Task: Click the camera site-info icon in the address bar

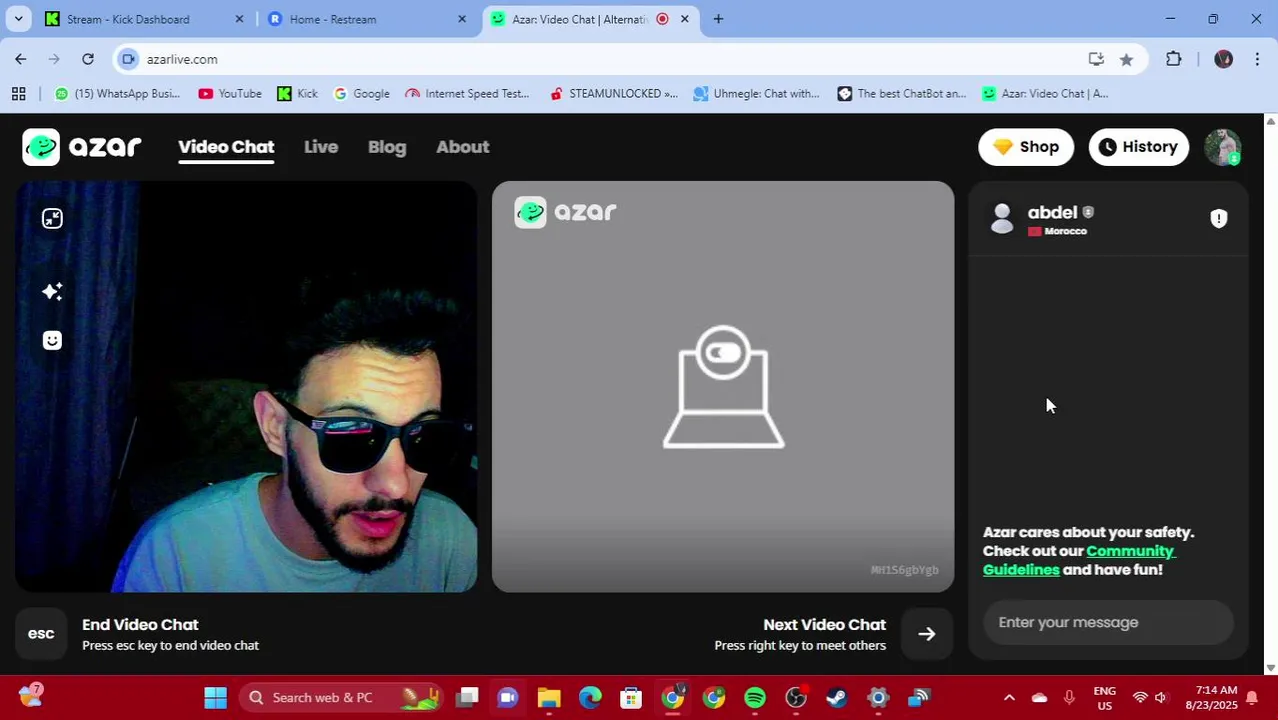Action: click(128, 59)
